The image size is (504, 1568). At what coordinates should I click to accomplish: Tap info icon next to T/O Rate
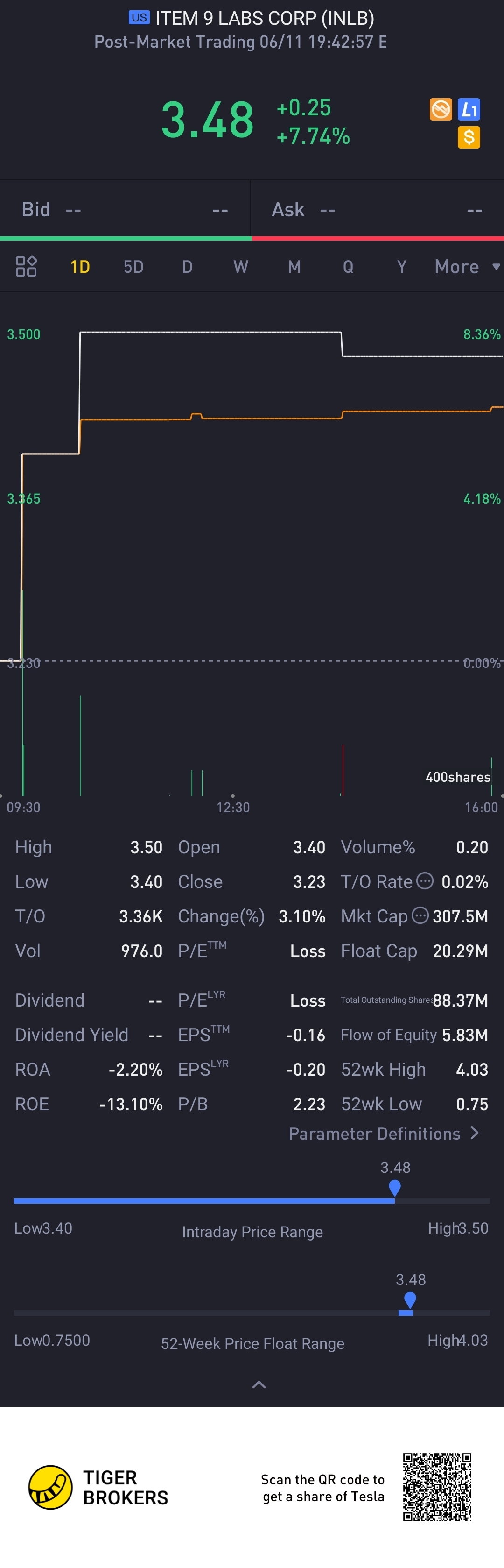click(425, 881)
